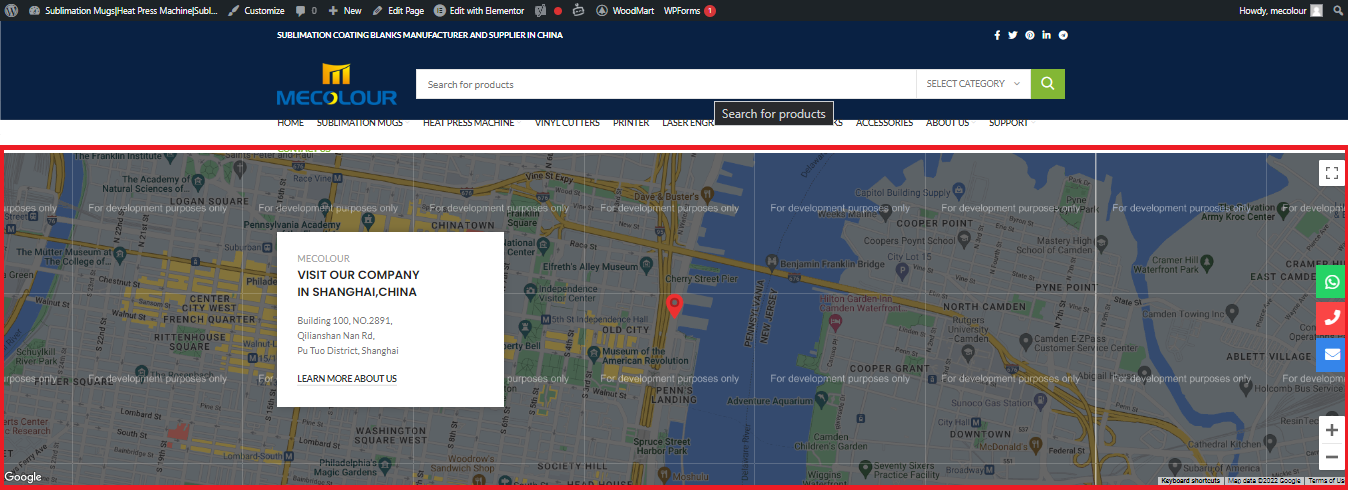
Task: Open About Us menu item
Action: 947,123
